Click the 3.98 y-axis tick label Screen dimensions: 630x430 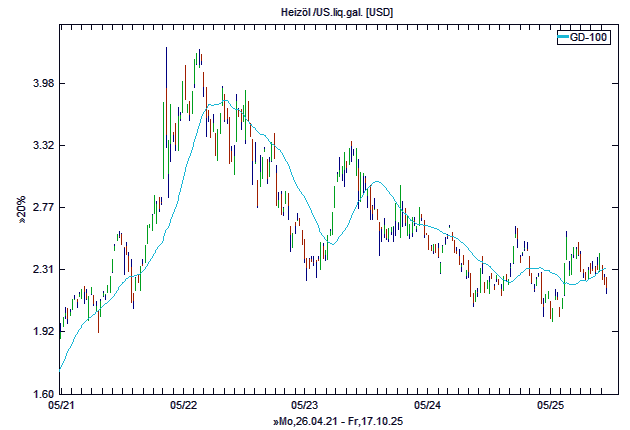point(39,84)
